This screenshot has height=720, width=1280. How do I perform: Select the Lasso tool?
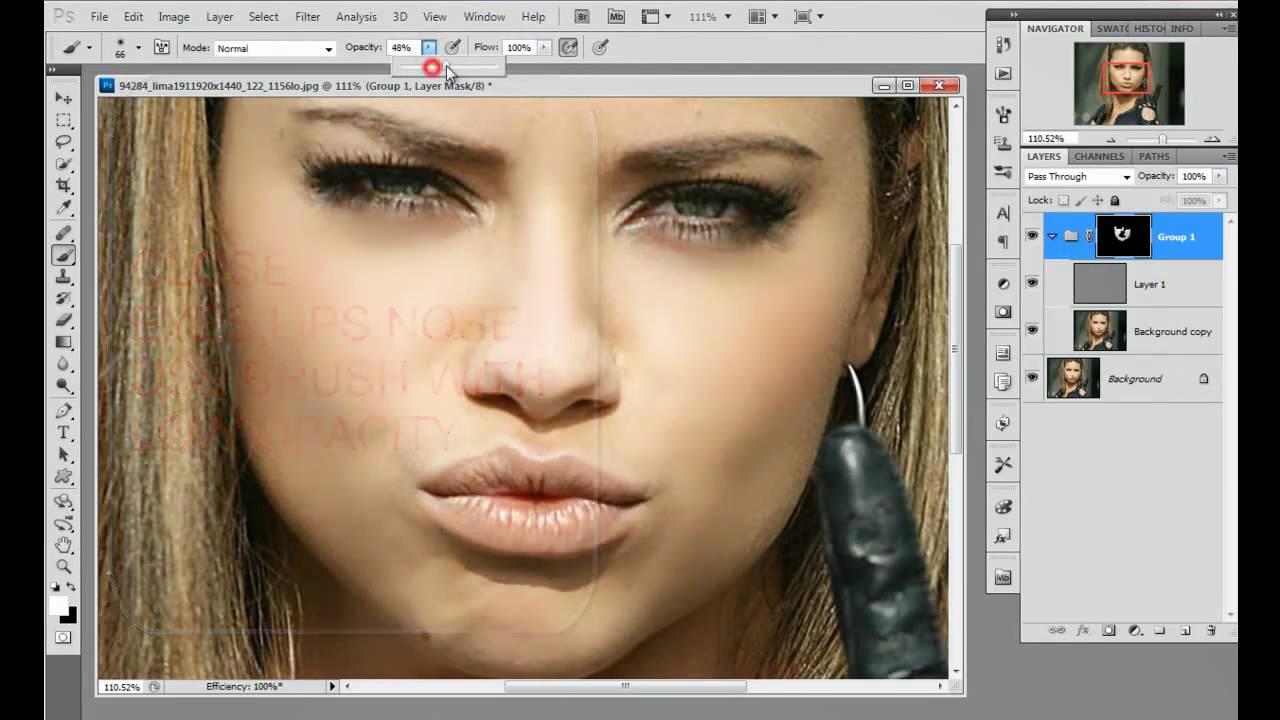point(64,142)
